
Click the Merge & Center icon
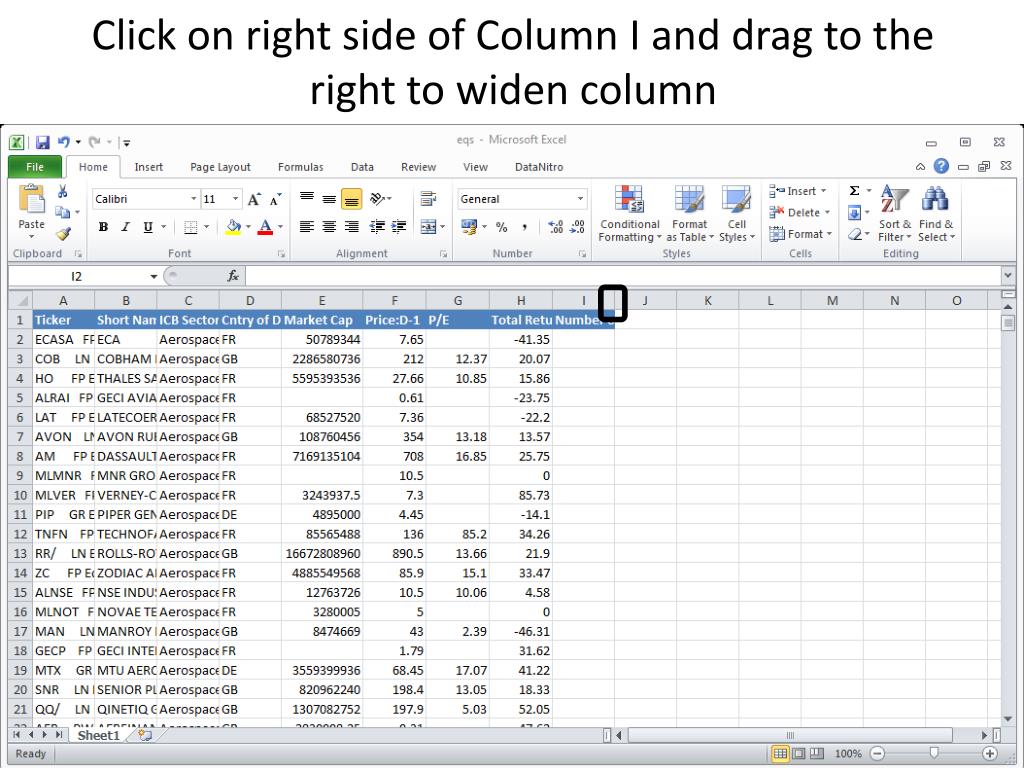(x=428, y=227)
